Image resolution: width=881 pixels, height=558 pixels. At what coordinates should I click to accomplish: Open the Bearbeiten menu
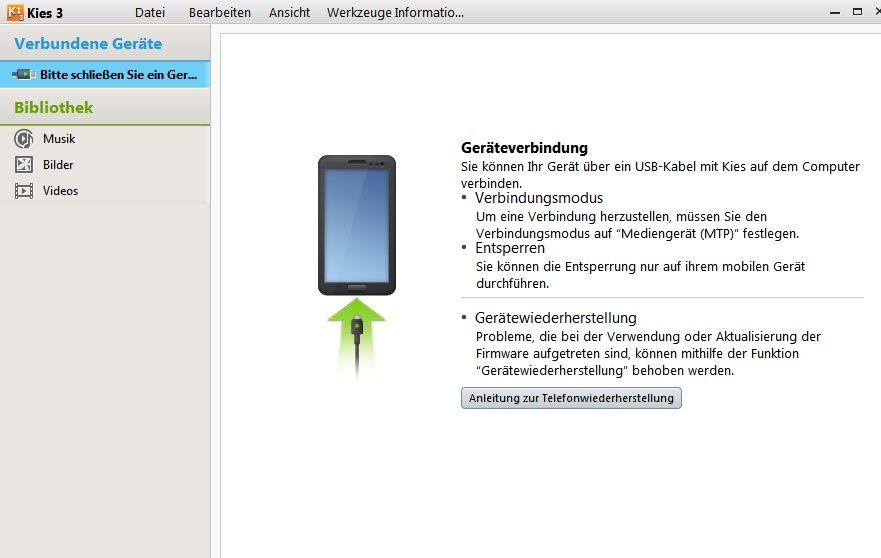click(x=220, y=12)
